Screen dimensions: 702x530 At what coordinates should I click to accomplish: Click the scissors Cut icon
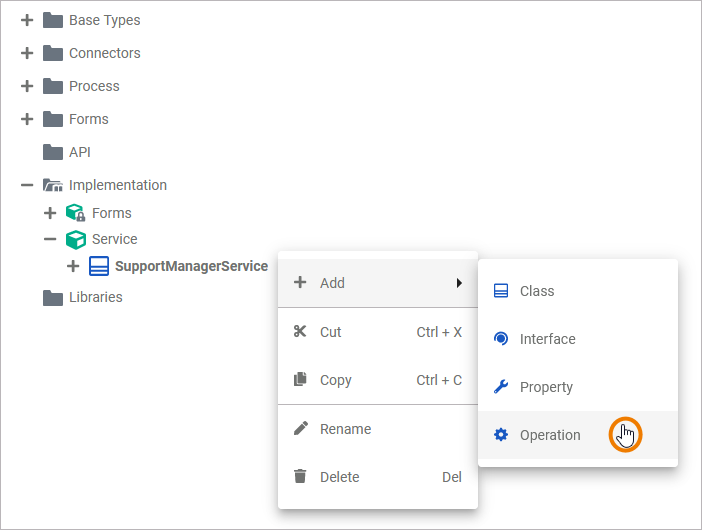(300, 332)
